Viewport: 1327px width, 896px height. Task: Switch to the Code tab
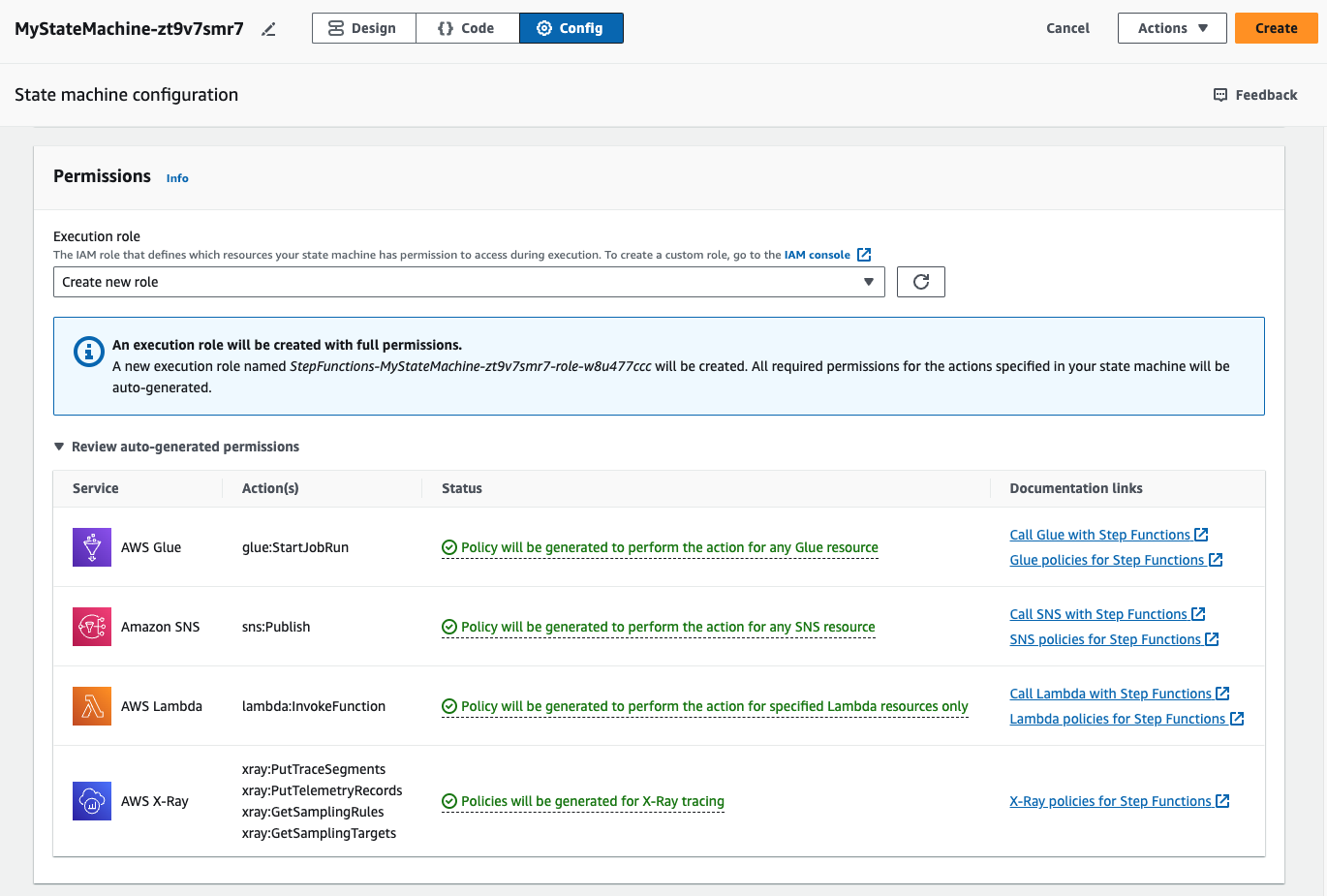[x=467, y=28]
